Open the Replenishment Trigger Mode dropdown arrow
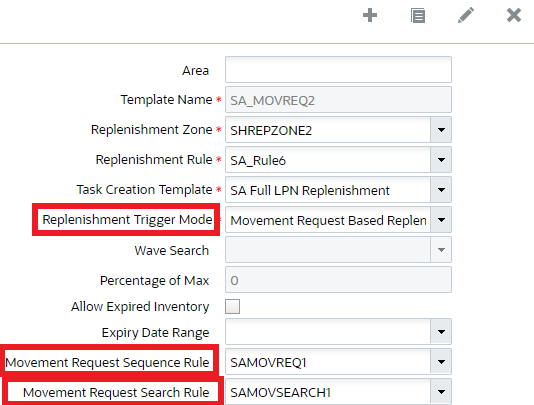 (441, 220)
